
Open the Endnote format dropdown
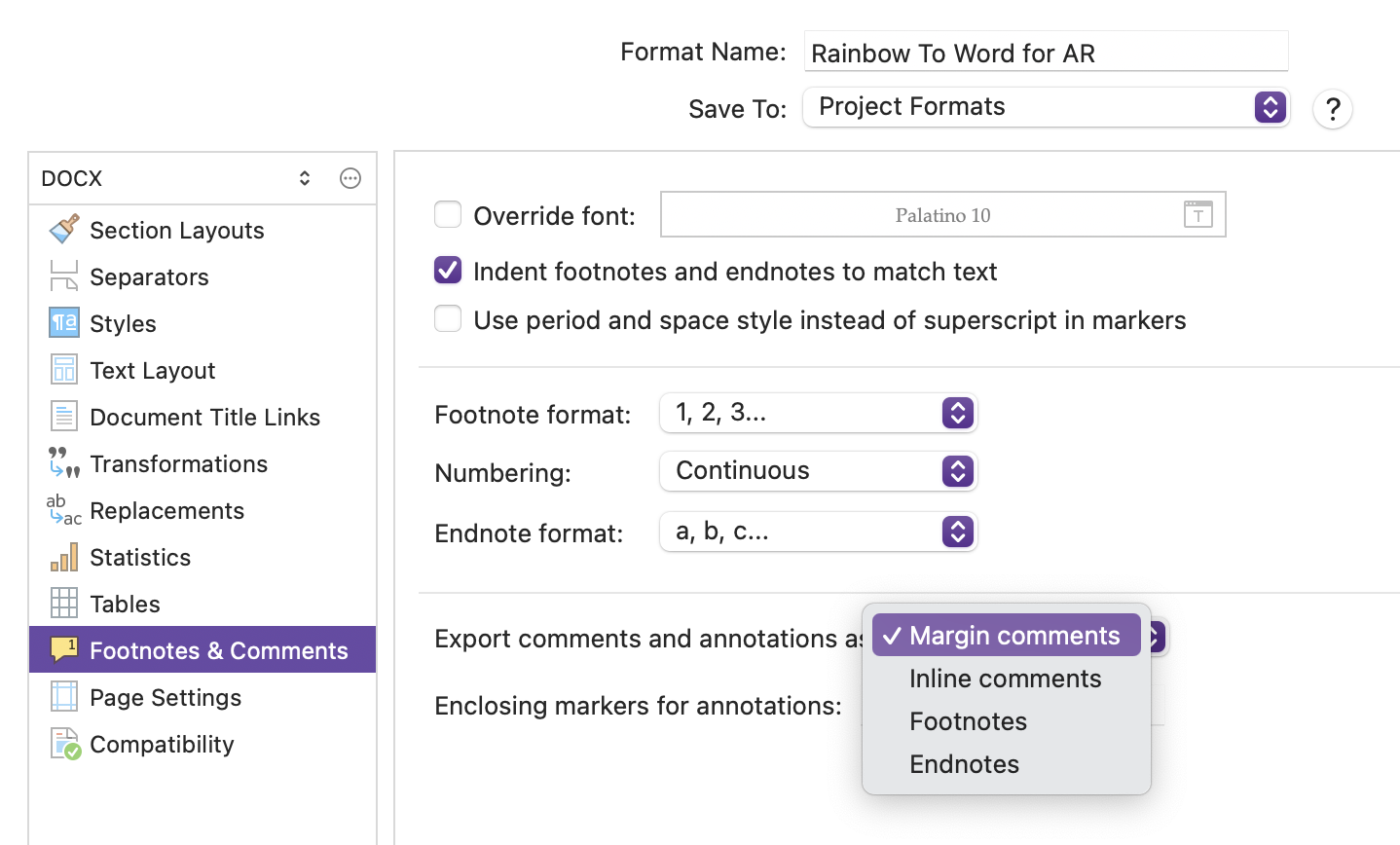819,532
